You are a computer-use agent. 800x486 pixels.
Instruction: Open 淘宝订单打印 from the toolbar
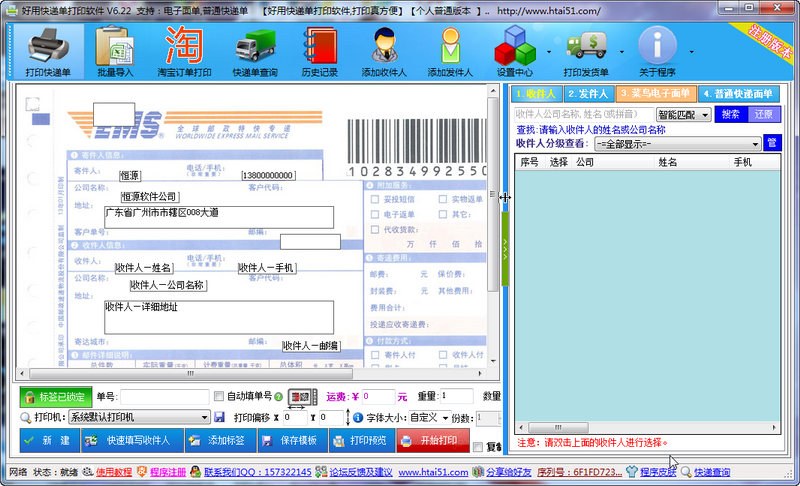[184, 52]
